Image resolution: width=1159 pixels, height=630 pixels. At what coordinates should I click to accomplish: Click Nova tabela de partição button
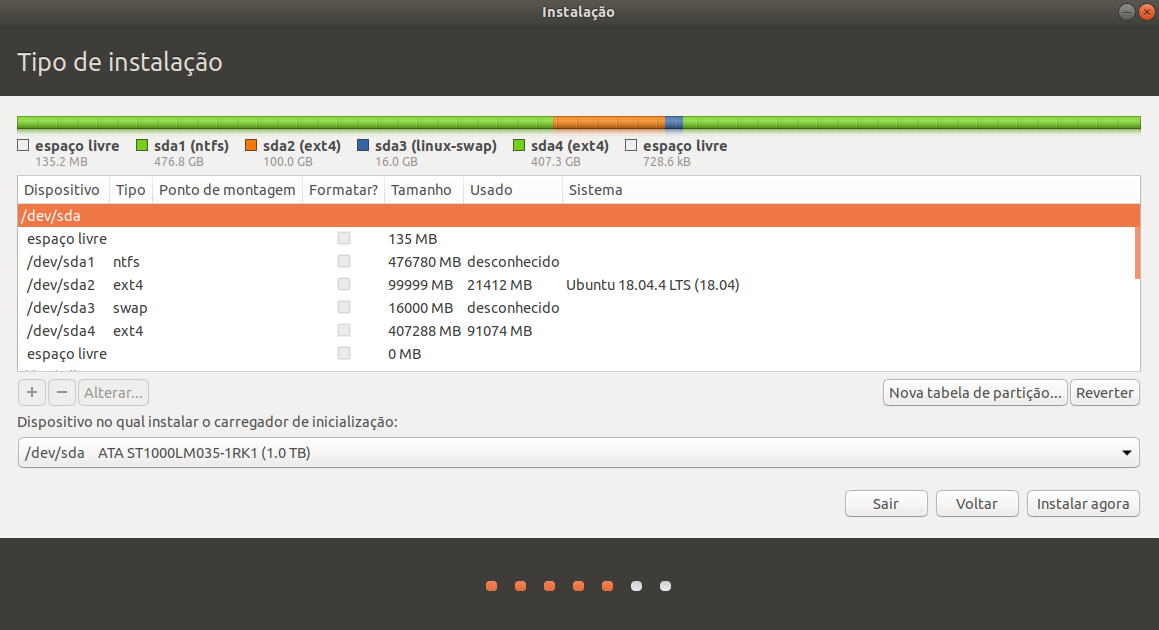click(975, 393)
